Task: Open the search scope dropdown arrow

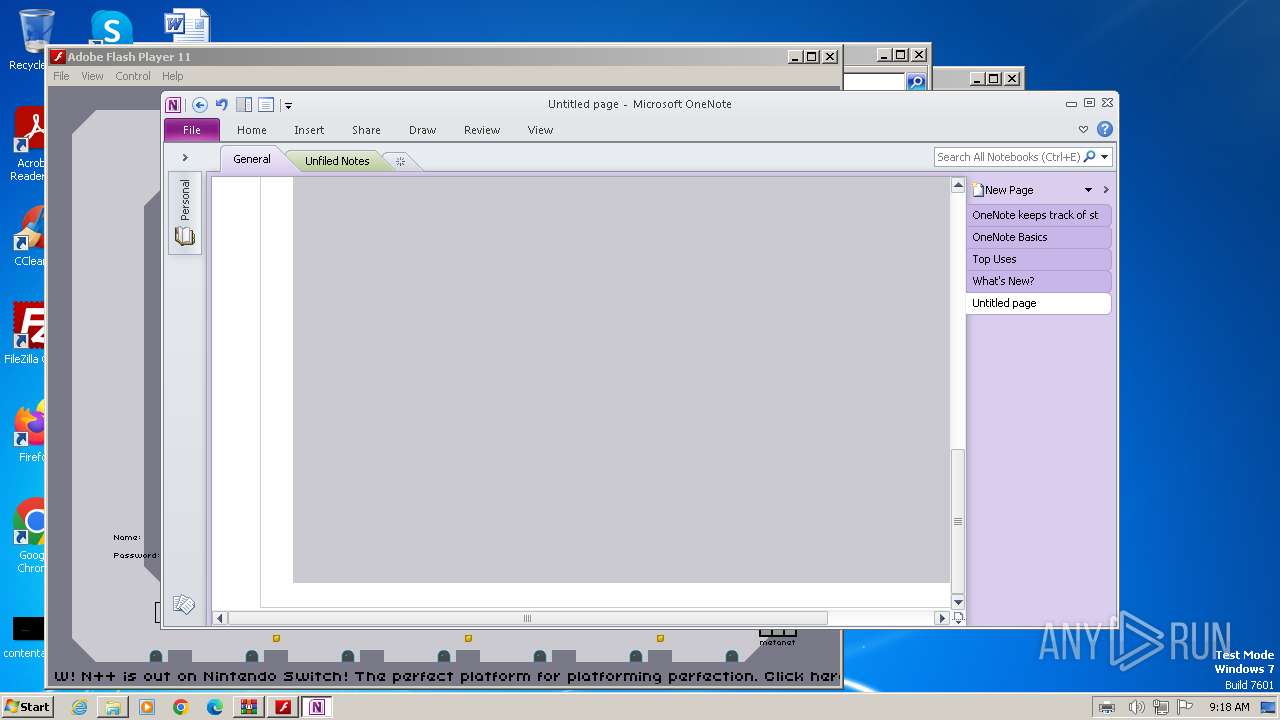Action: [x=1105, y=157]
